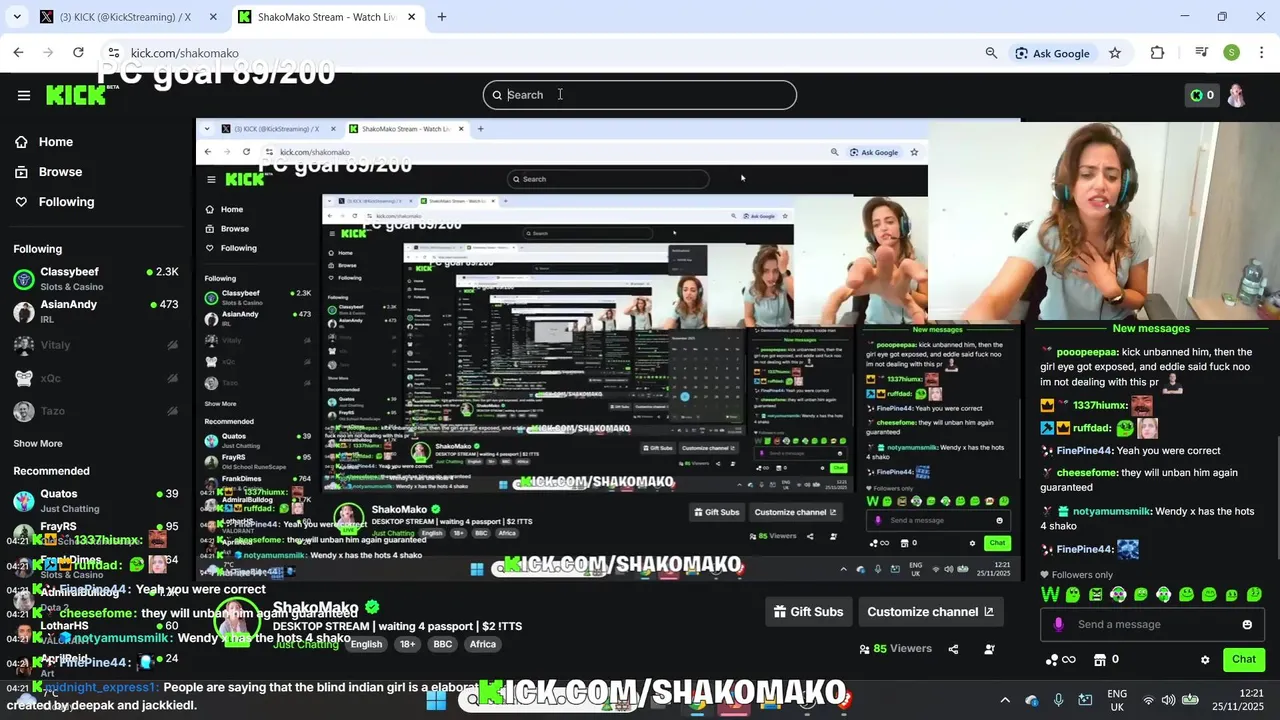This screenshot has width=1280, height=720.
Task: Open the browser Extensions icon
Action: click(x=1157, y=53)
